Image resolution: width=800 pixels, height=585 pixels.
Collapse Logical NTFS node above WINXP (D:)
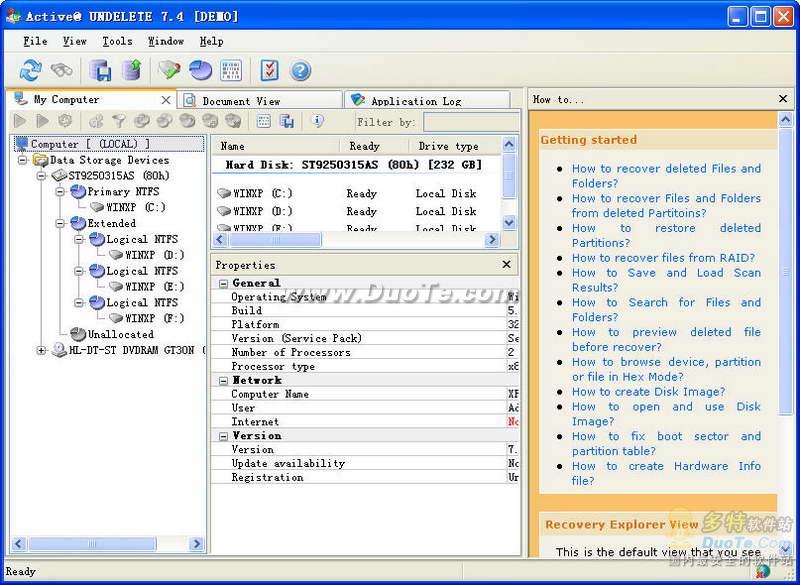tap(79, 239)
